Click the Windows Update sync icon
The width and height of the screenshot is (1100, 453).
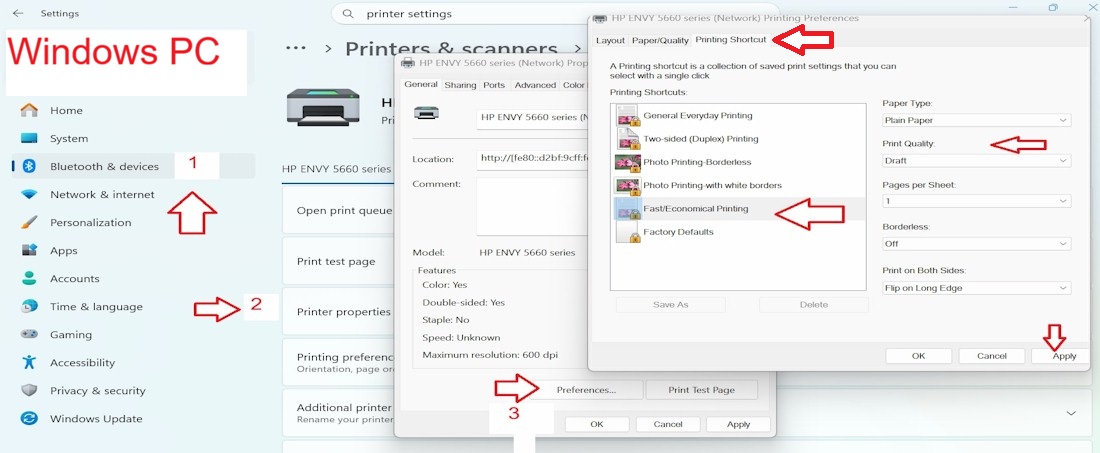click(29, 419)
